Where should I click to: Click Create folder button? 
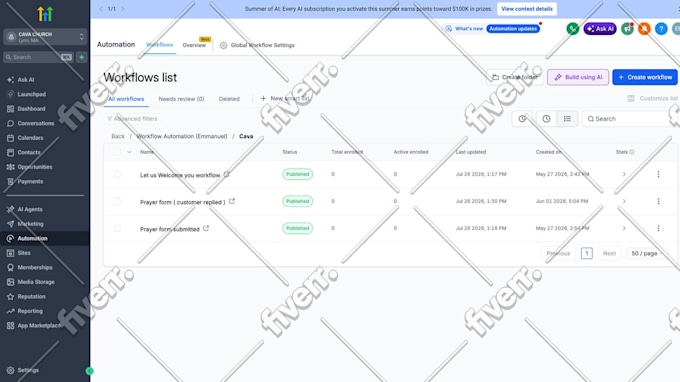tap(515, 77)
